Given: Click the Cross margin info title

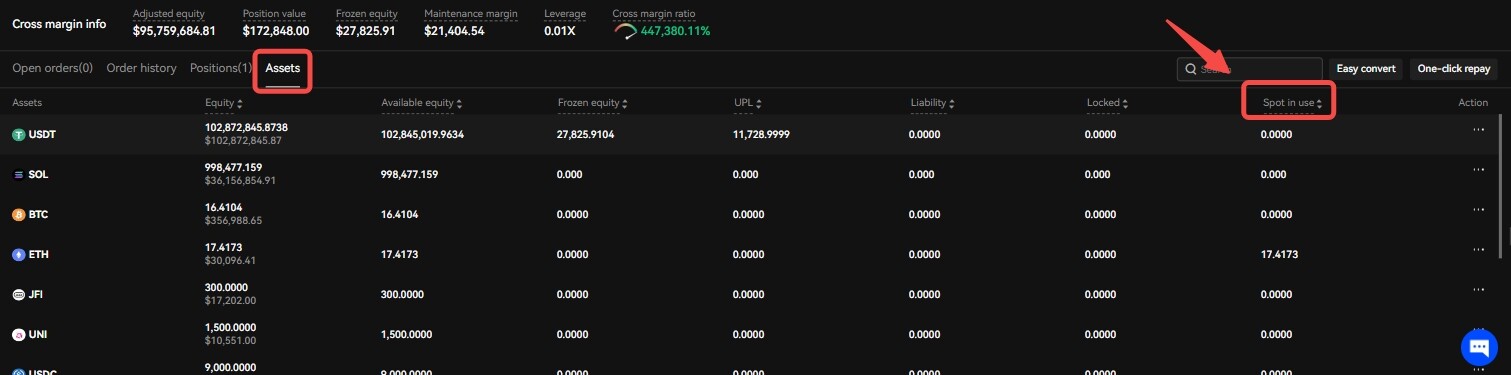Looking at the screenshot, I should click(59, 24).
